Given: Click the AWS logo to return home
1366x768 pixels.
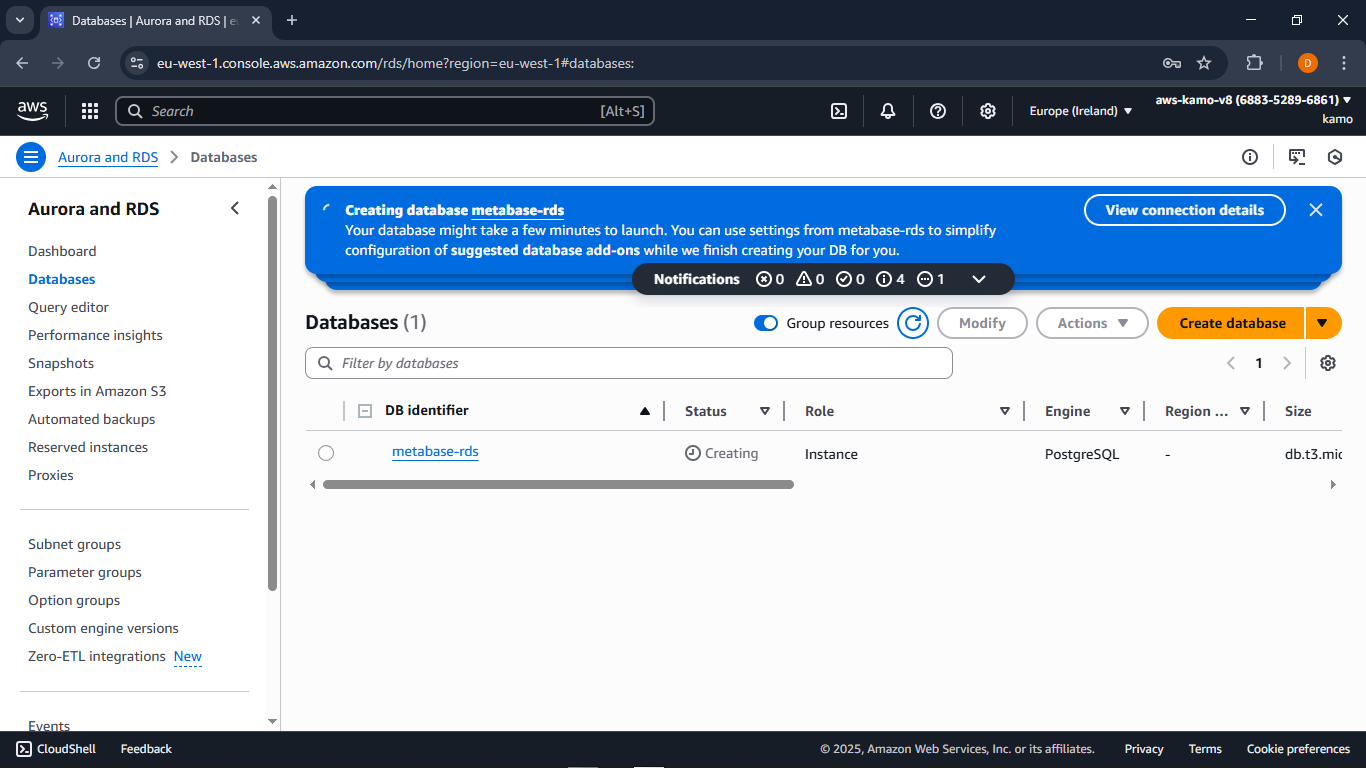Looking at the screenshot, I should (x=32, y=111).
